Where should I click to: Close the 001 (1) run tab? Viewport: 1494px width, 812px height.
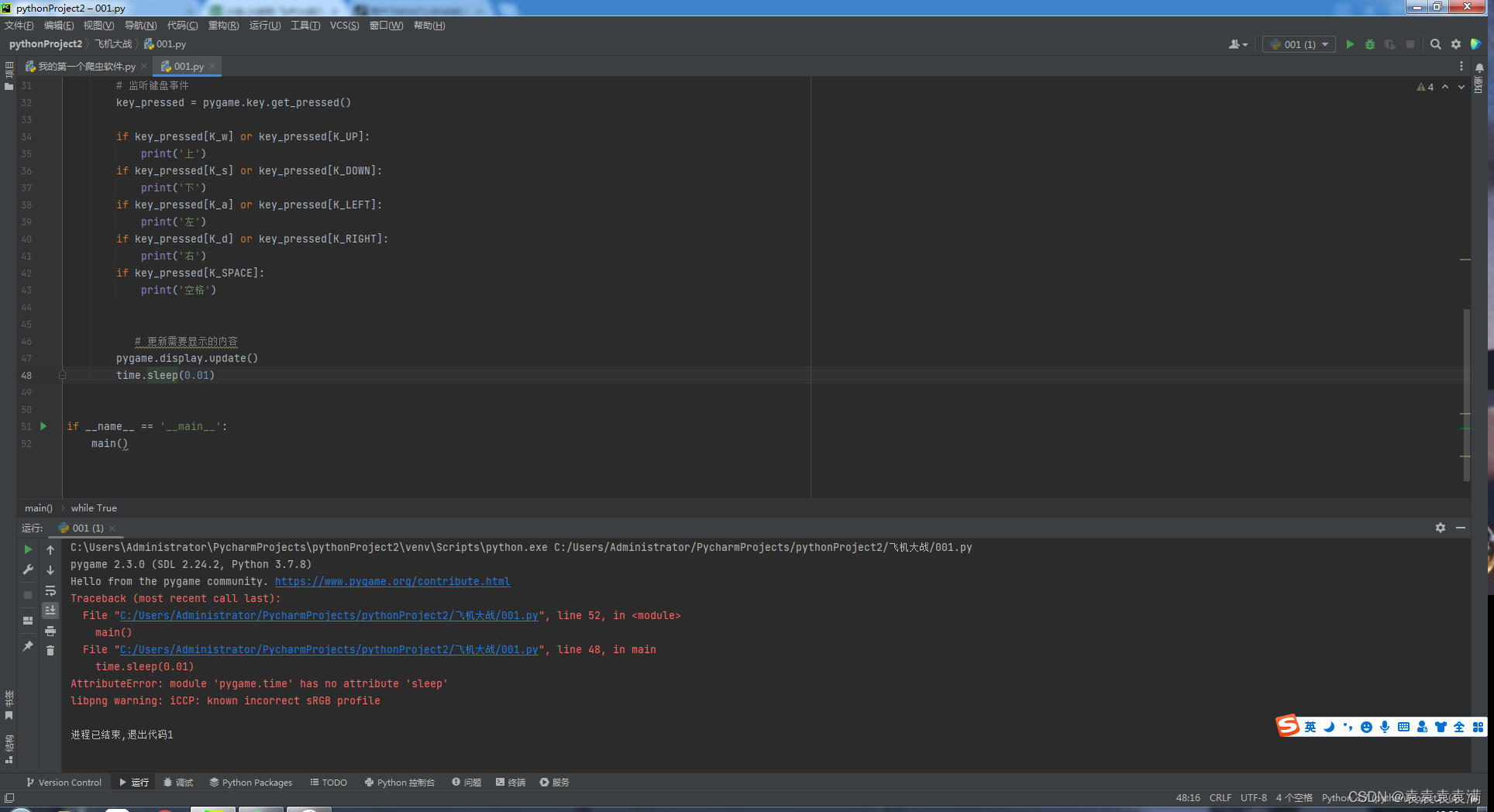pos(112,528)
